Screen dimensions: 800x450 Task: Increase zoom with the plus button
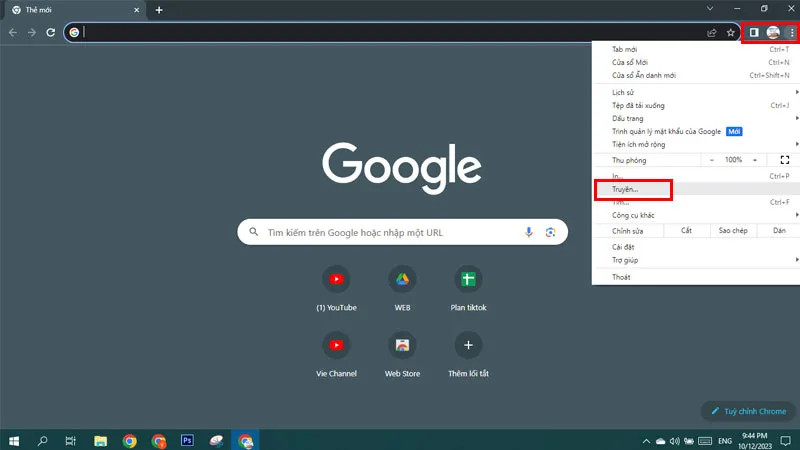(757, 160)
